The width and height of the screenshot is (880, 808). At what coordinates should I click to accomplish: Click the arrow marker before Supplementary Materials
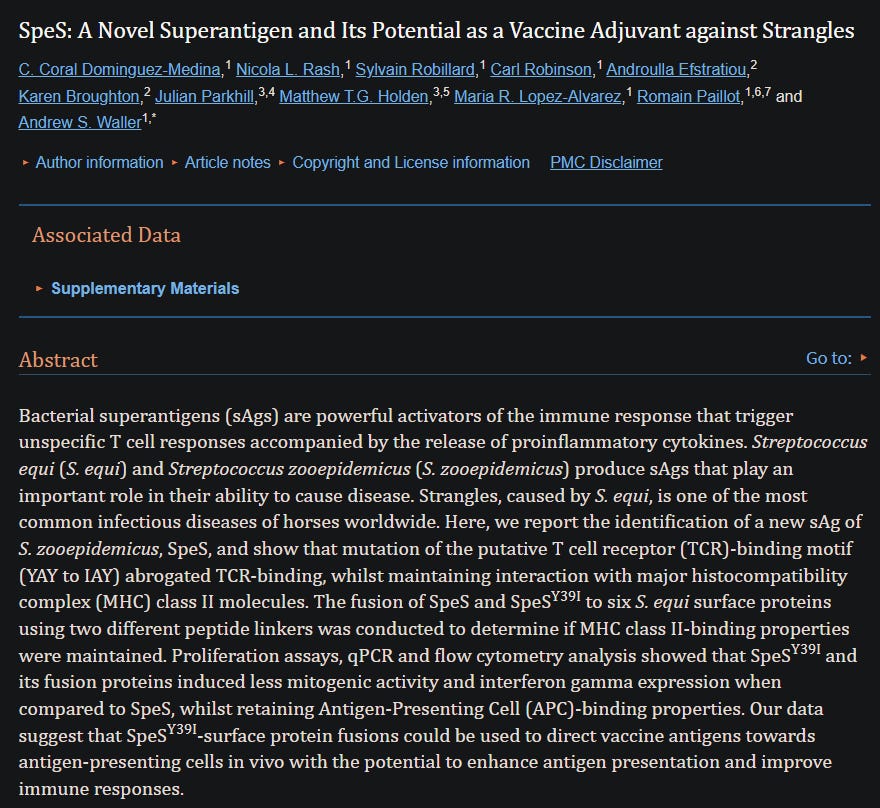pyautogui.click(x=38, y=288)
